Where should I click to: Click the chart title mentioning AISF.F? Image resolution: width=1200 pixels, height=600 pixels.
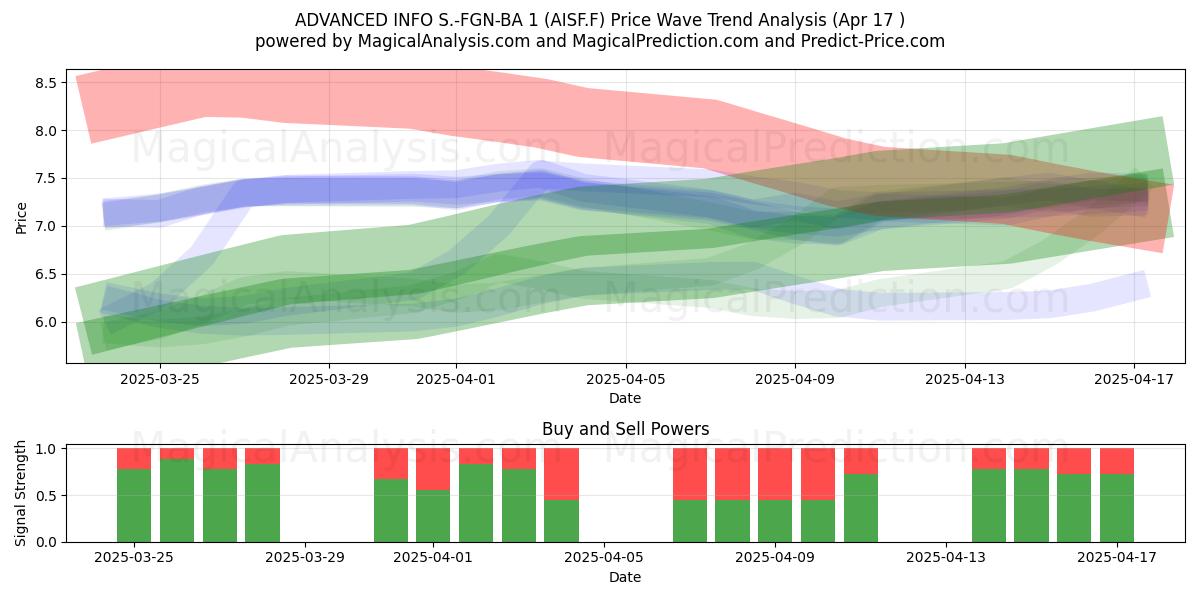(x=600, y=20)
